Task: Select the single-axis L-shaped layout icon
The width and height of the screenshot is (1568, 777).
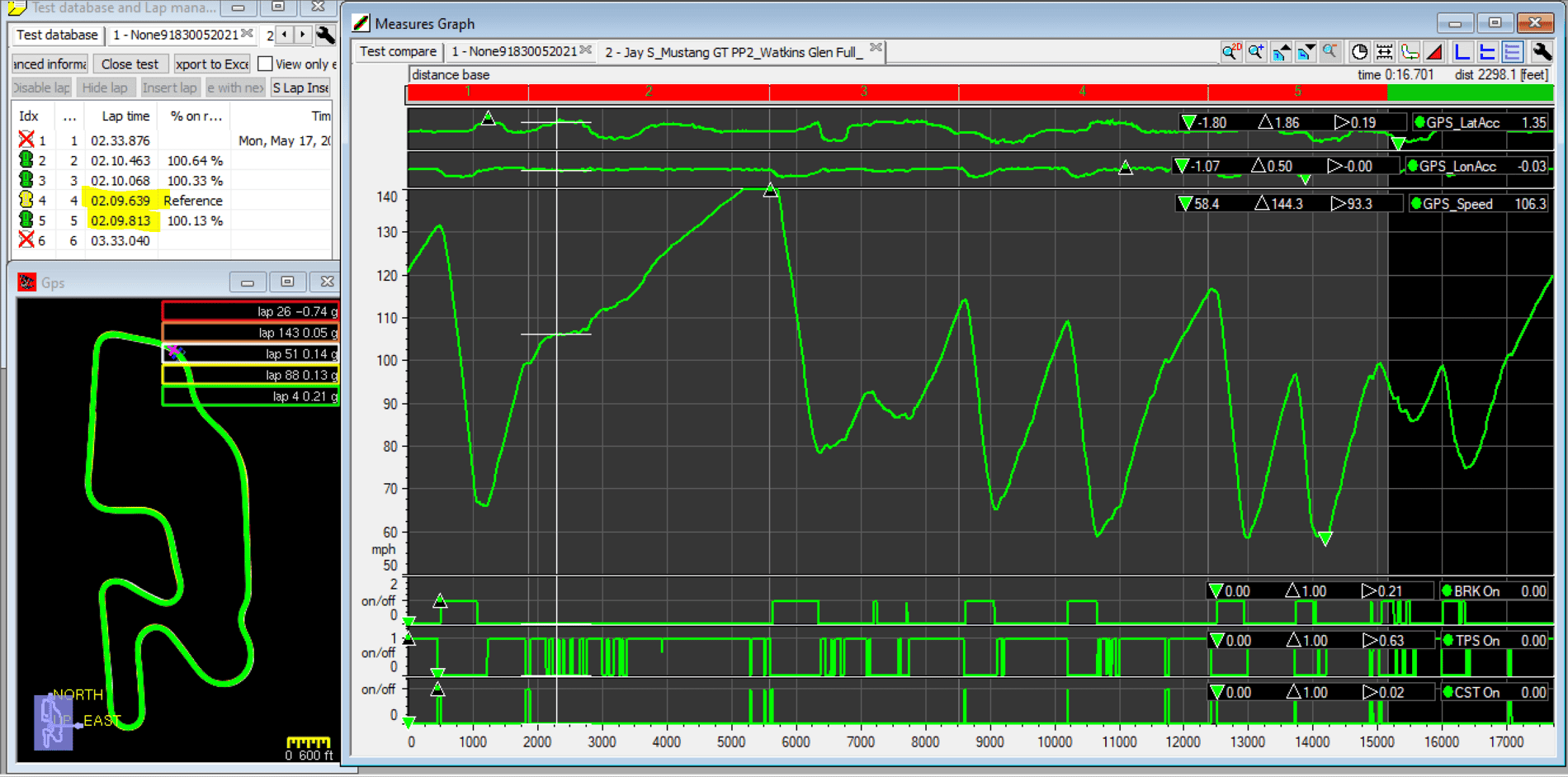Action: click(x=1462, y=52)
